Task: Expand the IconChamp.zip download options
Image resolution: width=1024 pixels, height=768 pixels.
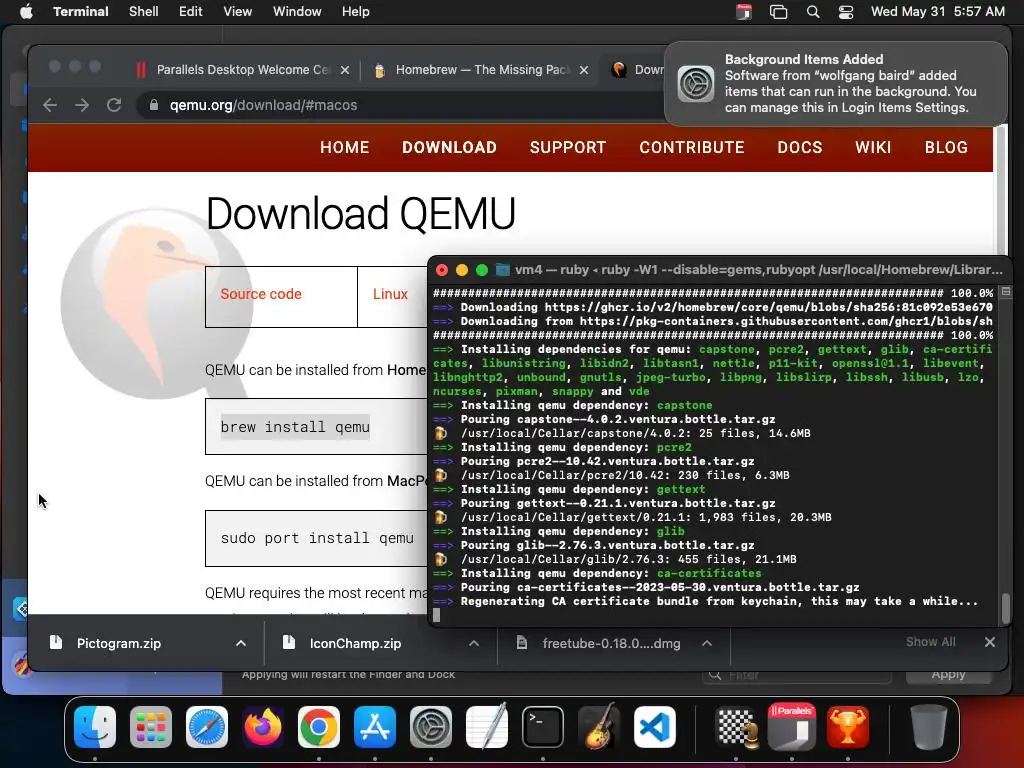Action: tap(474, 643)
